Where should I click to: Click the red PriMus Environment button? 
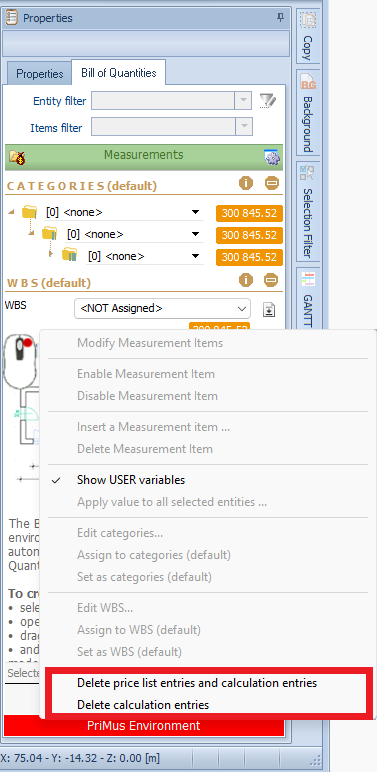click(144, 726)
